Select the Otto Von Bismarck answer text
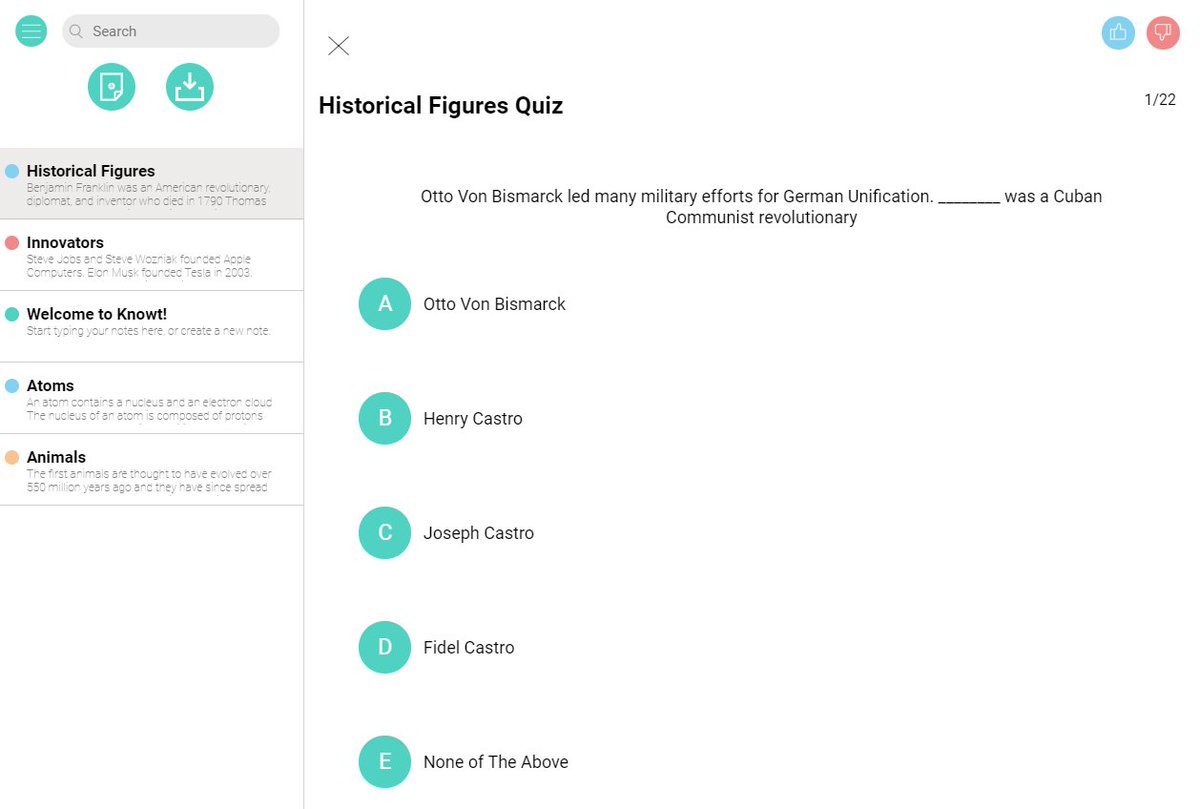The height and width of the screenshot is (809, 1200). [x=494, y=304]
